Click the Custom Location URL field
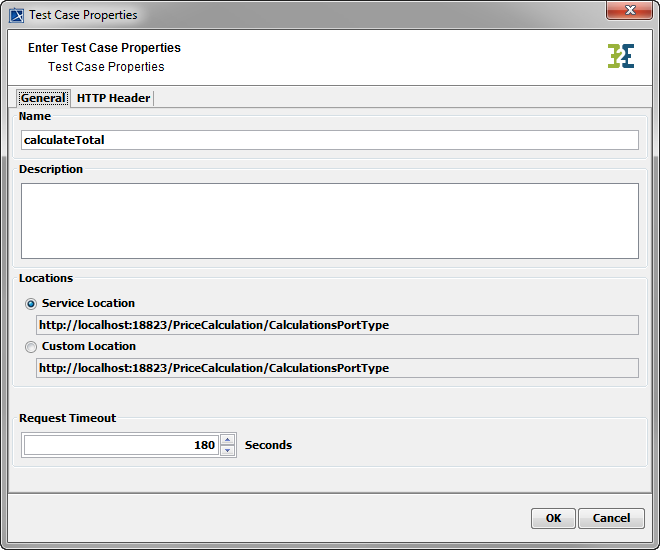The width and height of the screenshot is (660, 550). (x=337, y=368)
